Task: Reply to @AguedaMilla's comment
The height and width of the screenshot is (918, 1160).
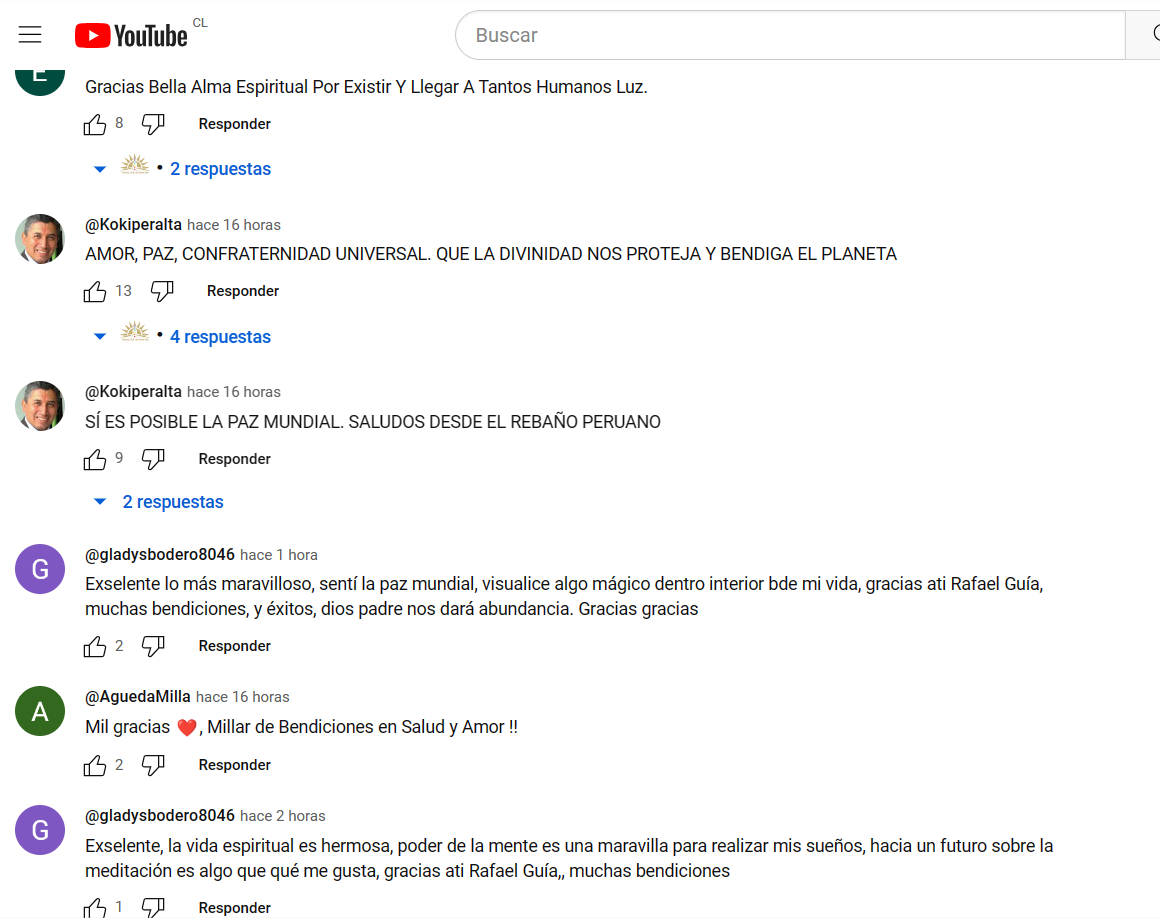Action: (235, 765)
